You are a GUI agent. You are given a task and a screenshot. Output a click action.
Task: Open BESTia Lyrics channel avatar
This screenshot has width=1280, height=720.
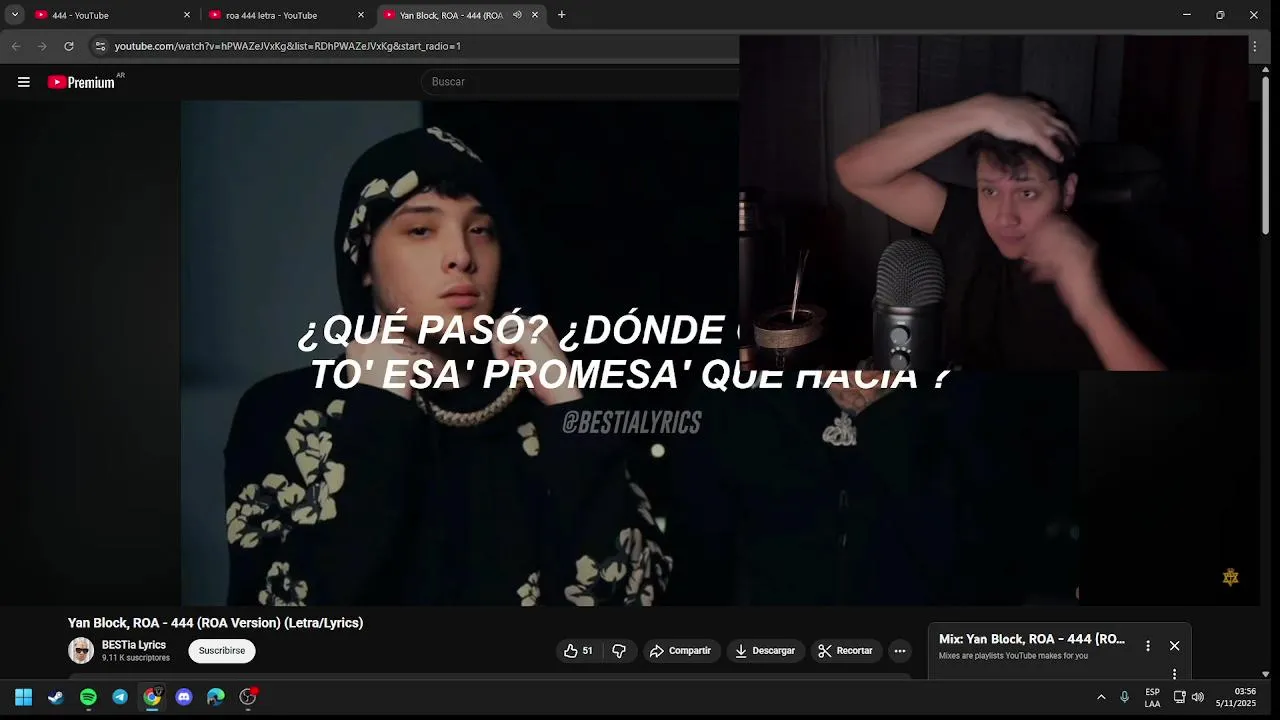coord(81,651)
